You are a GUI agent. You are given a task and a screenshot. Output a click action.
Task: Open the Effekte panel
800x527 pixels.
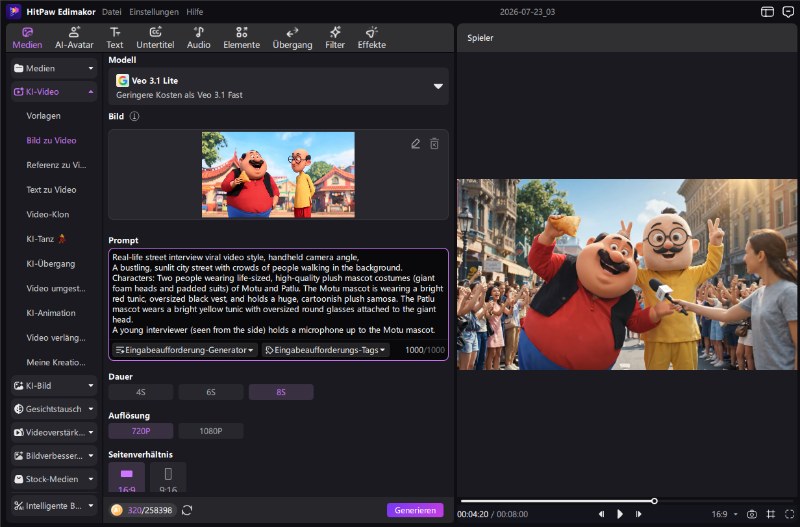(371, 38)
